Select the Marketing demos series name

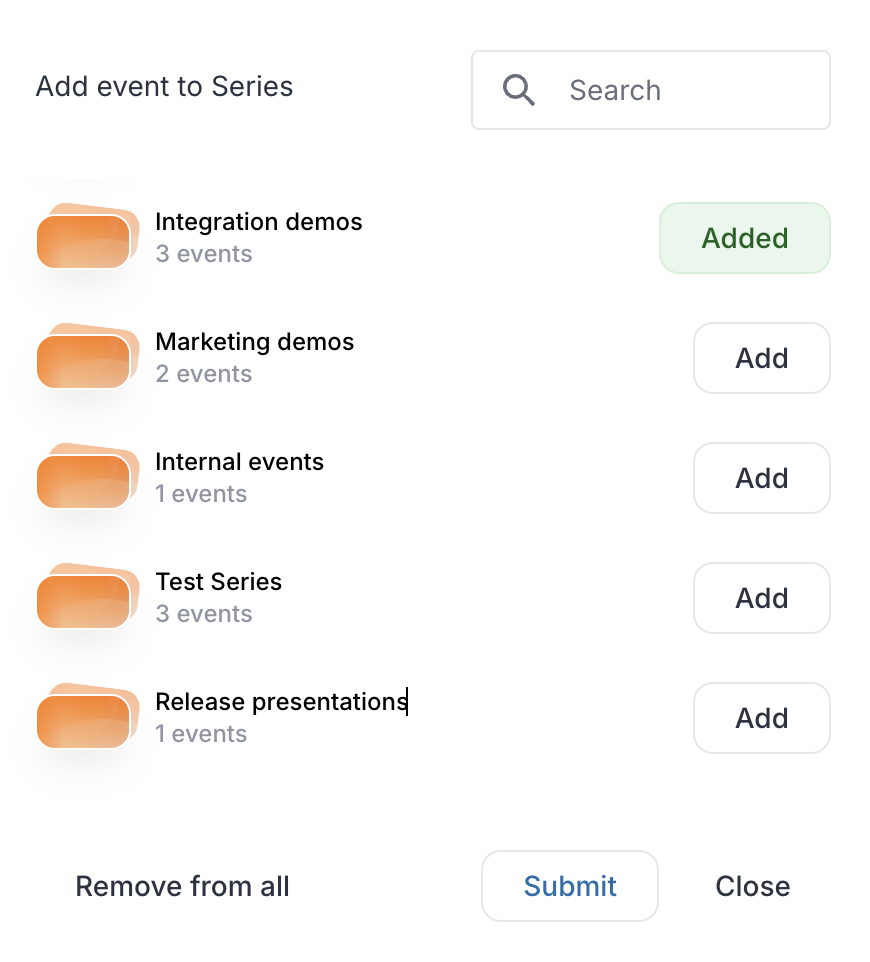pyautogui.click(x=255, y=342)
